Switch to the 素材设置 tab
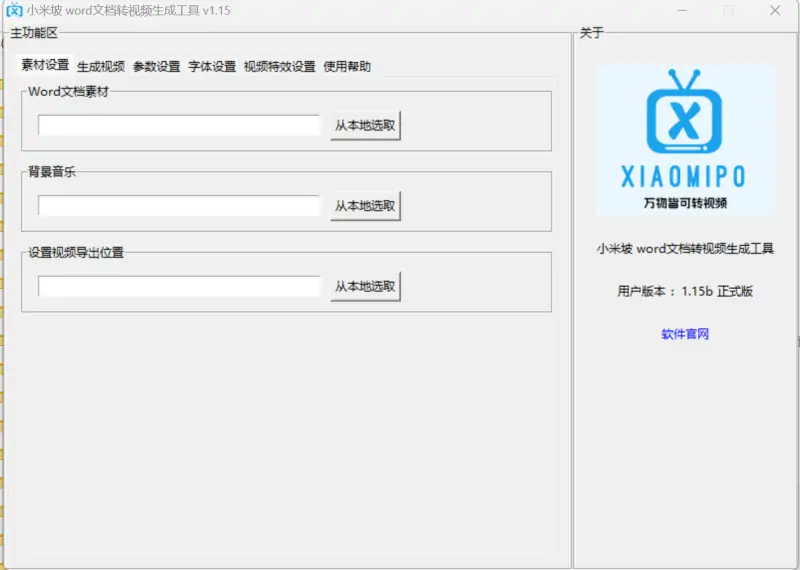The width and height of the screenshot is (800, 570). tap(45, 66)
